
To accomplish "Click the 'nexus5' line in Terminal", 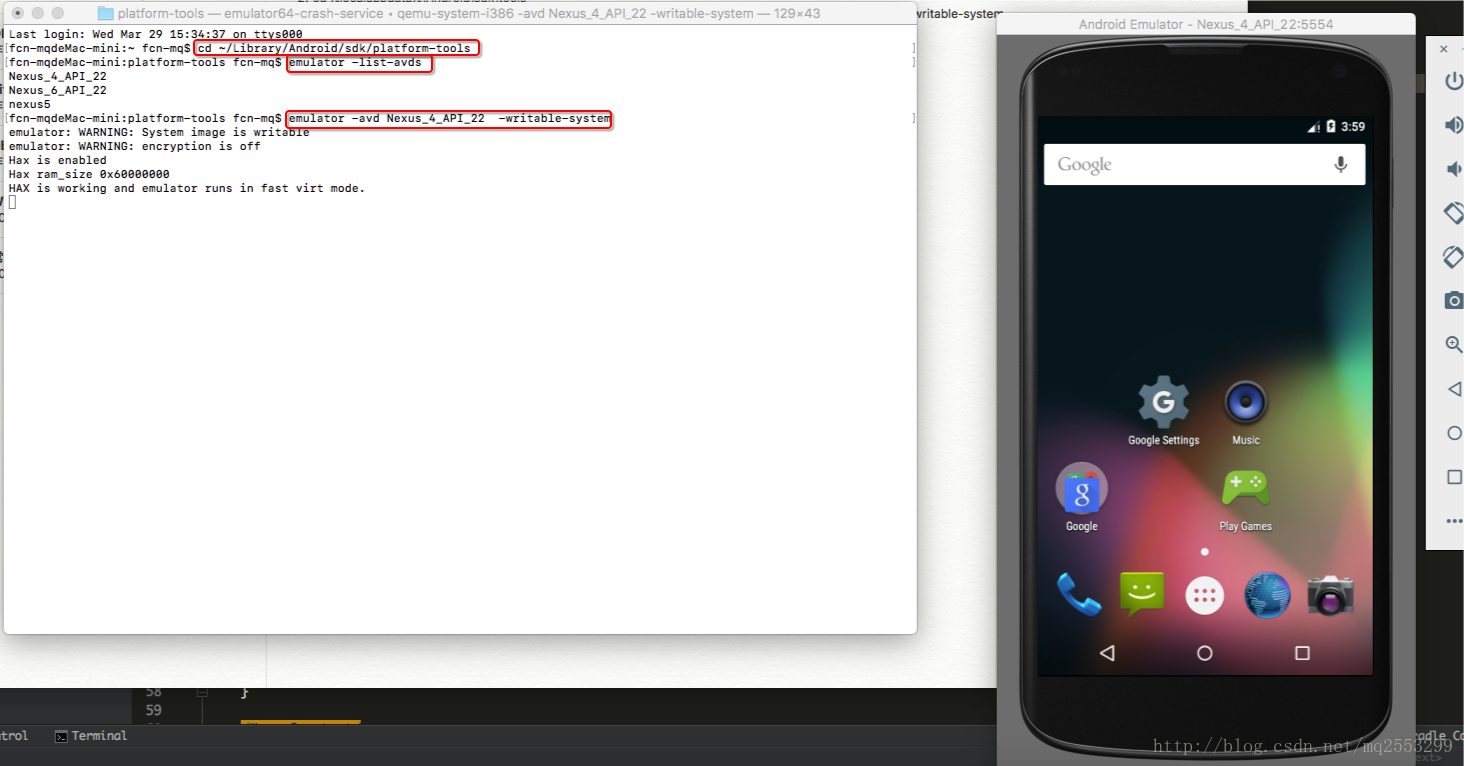I will coord(29,104).
